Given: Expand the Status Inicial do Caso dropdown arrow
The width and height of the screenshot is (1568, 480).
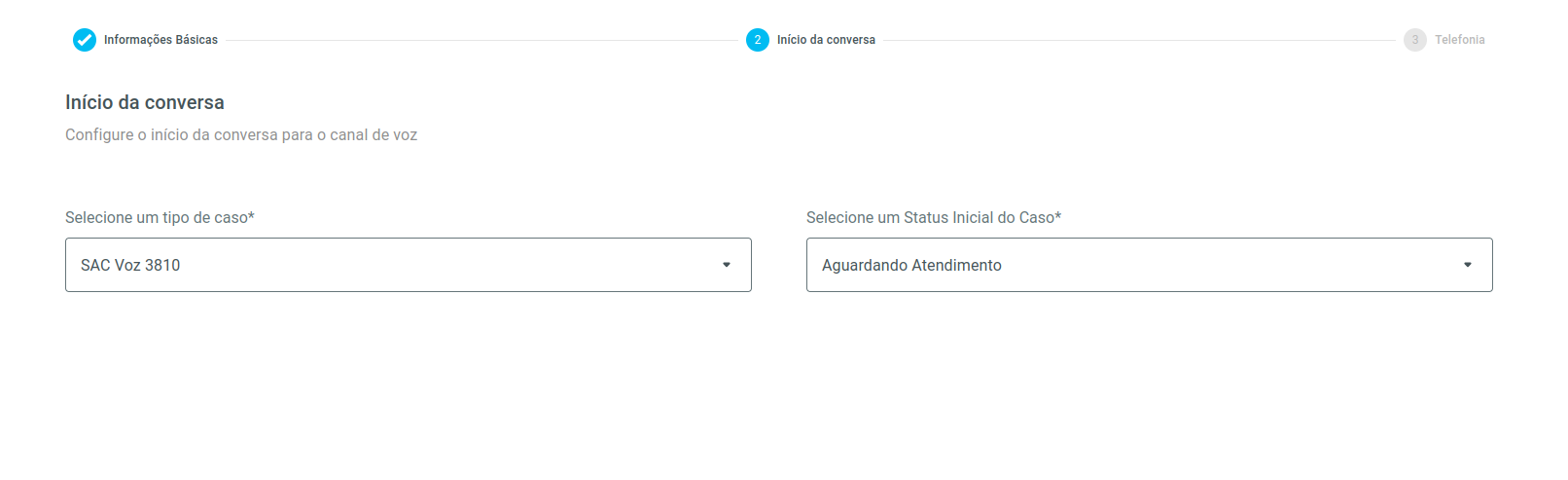Looking at the screenshot, I should tap(1468, 265).
